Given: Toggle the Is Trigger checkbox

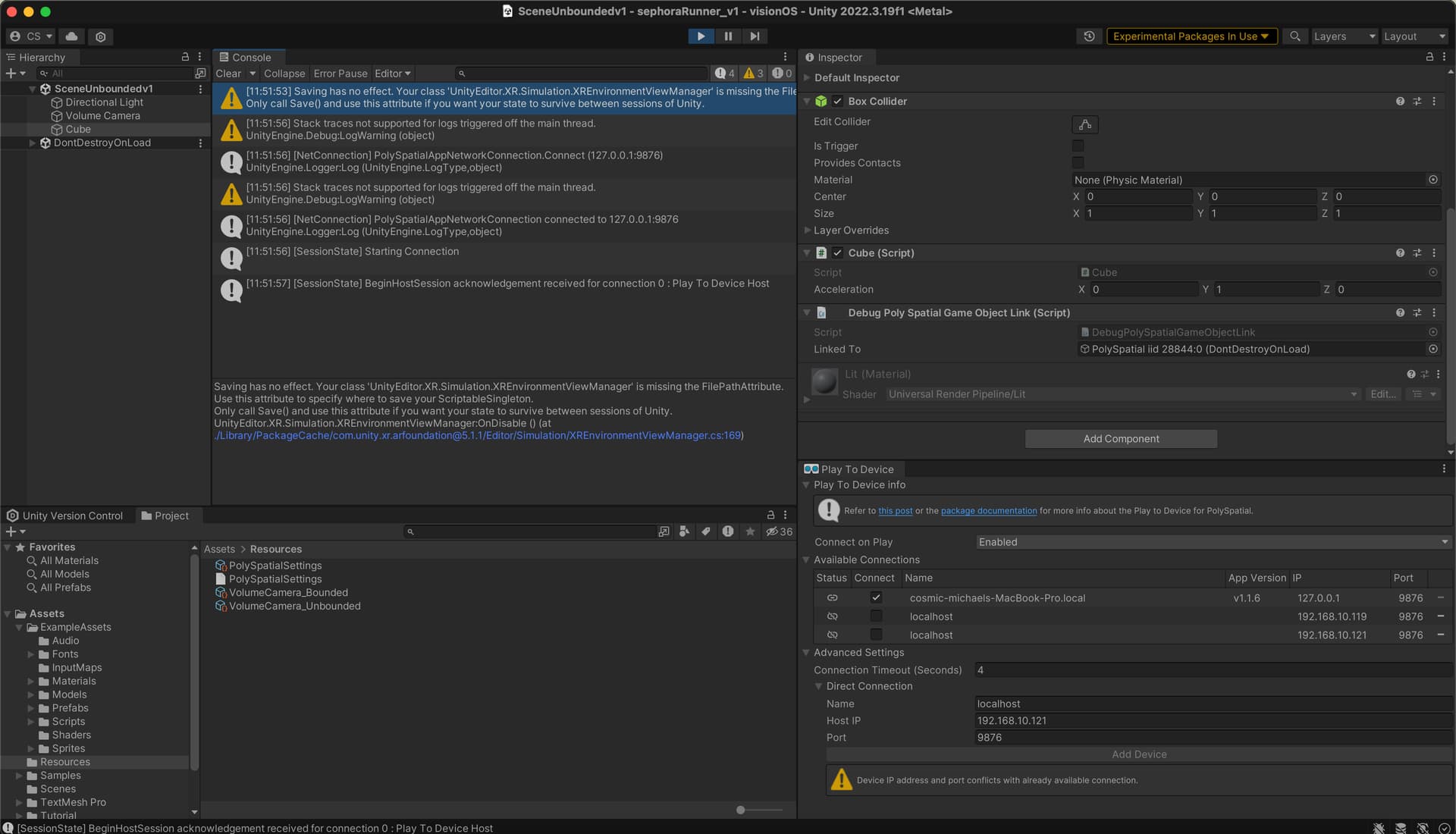Looking at the screenshot, I should coord(1078,146).
